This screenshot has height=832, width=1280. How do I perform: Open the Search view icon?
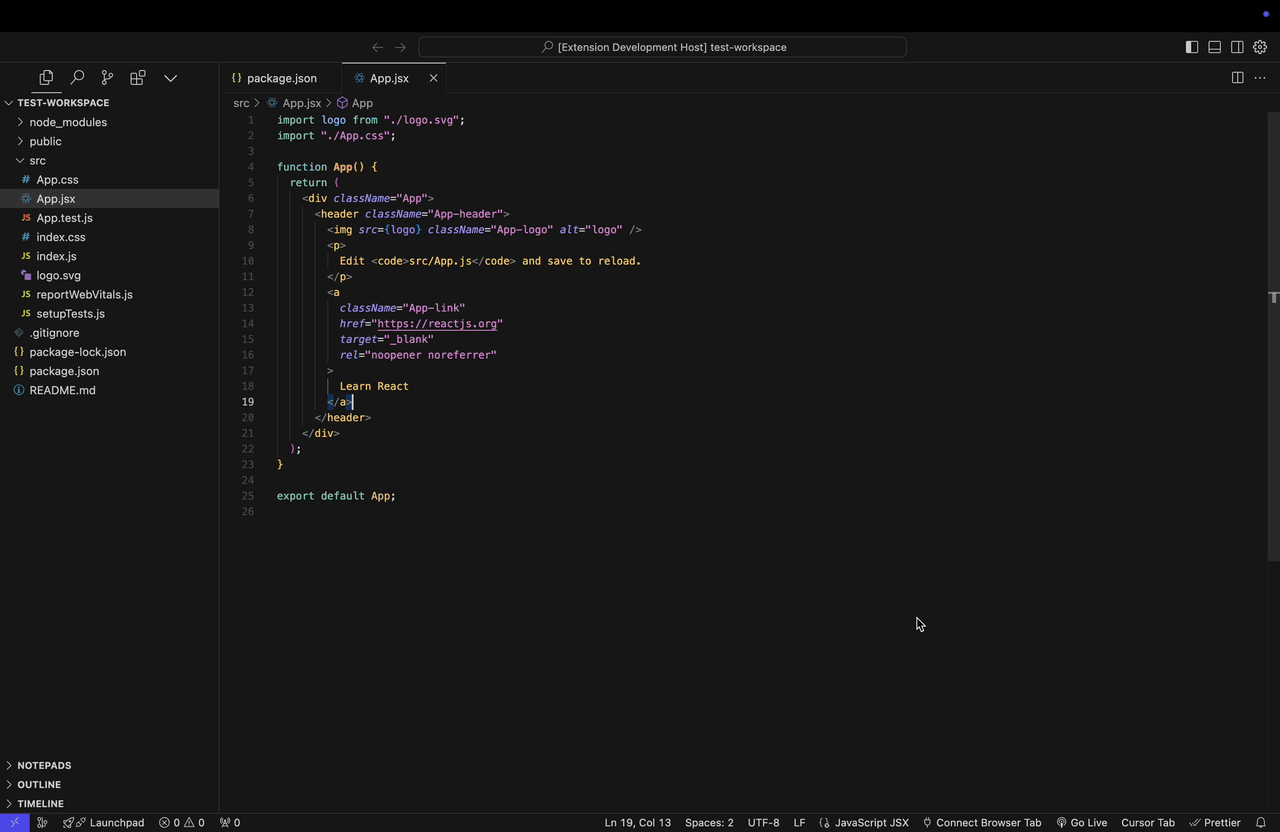77,77
